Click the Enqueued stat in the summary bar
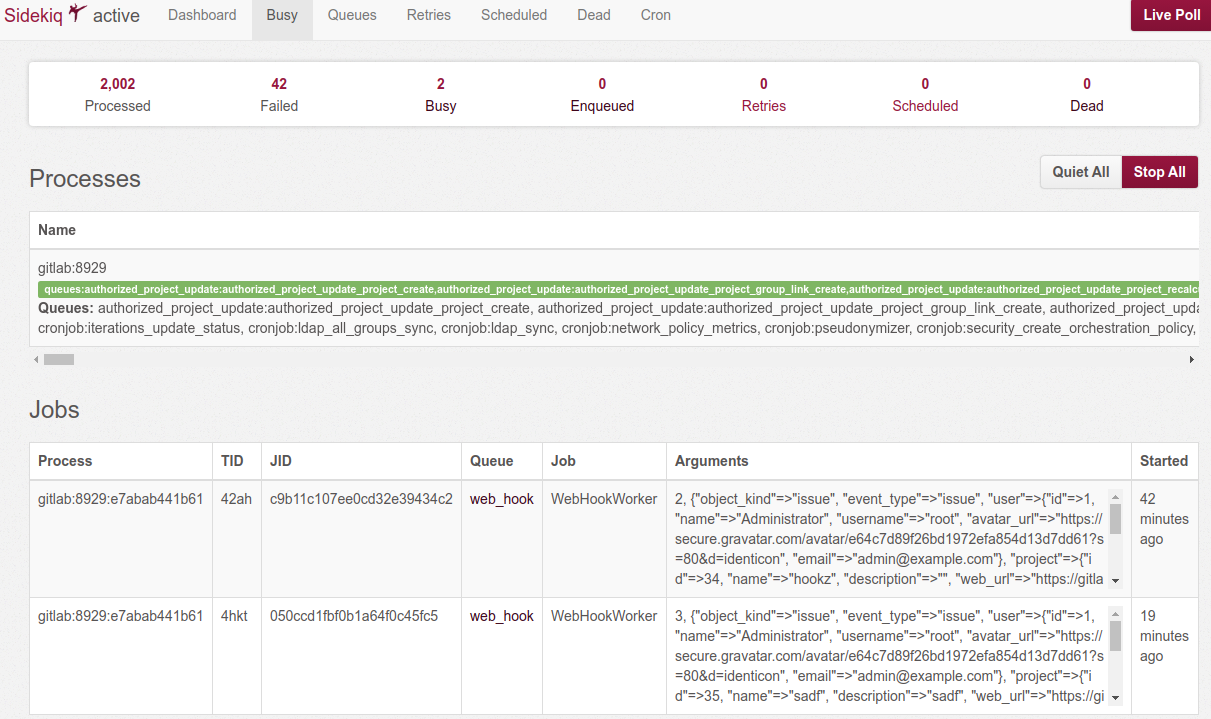Viewport: 1211px width, 719px height. pos(602,95)
